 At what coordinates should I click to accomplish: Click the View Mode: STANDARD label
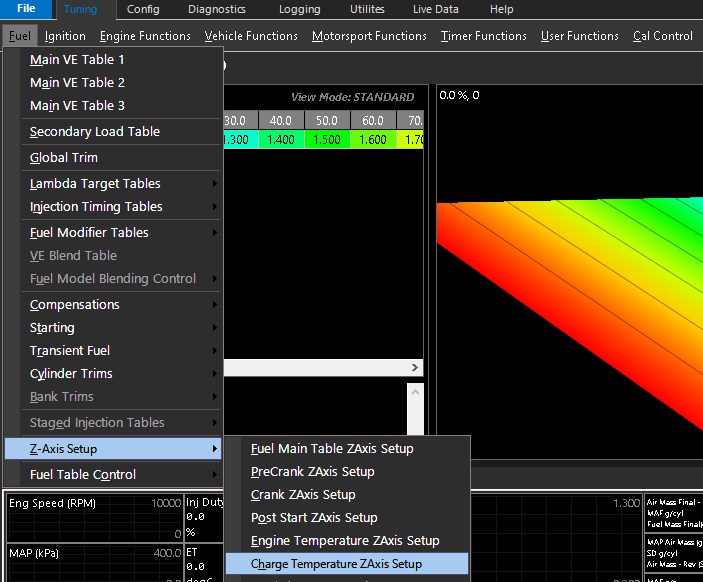tap(352, 97)
